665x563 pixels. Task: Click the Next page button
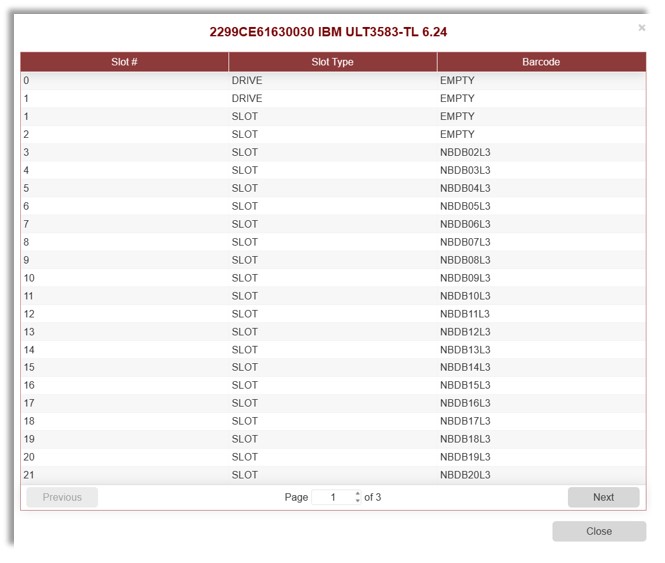point(603,497)
